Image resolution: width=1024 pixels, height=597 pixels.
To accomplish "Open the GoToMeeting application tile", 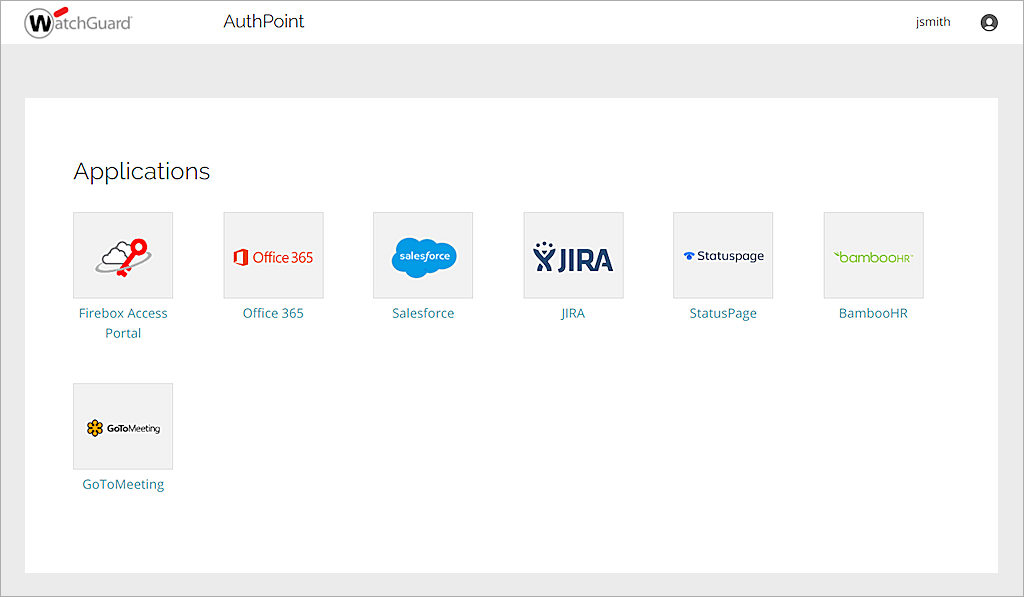I will (122, 425).
